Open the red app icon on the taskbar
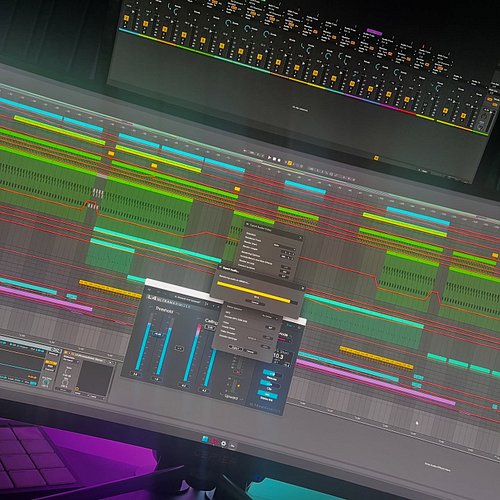This screenshot has width=500, height=500. click(214, 442)
